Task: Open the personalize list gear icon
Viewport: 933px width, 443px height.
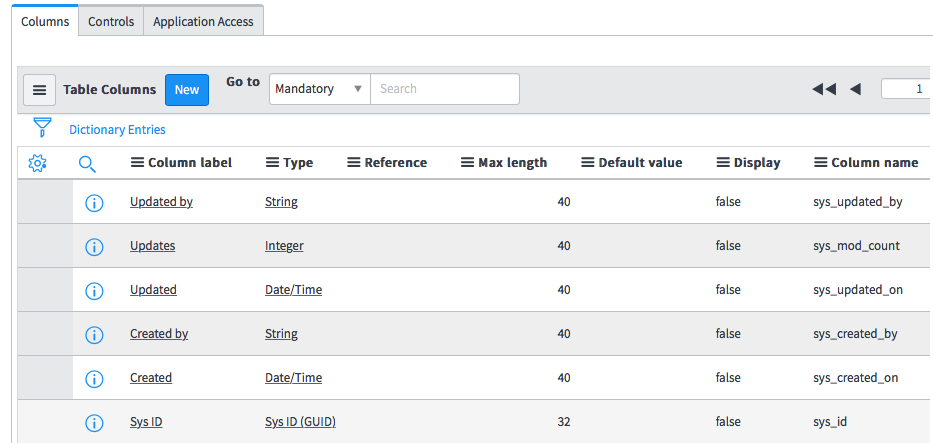Action: tap(37, 163)
